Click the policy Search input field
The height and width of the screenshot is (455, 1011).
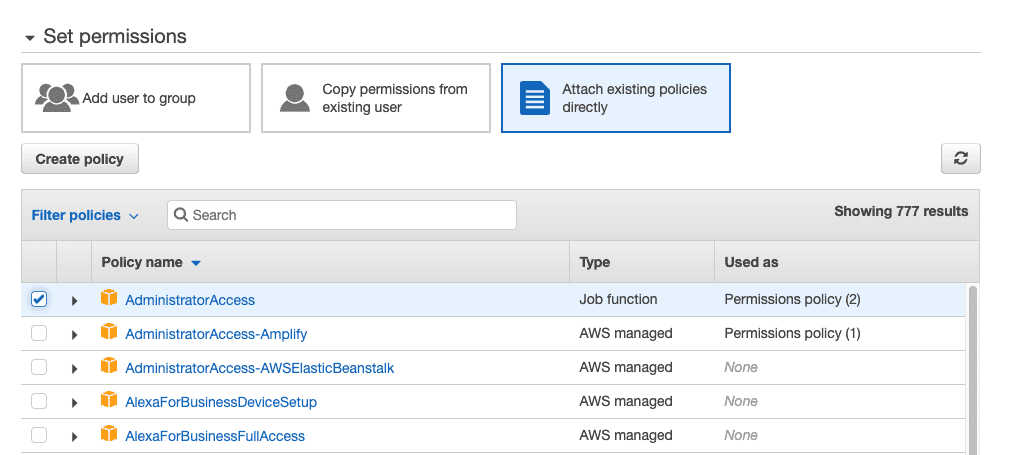tap(342, 215)
